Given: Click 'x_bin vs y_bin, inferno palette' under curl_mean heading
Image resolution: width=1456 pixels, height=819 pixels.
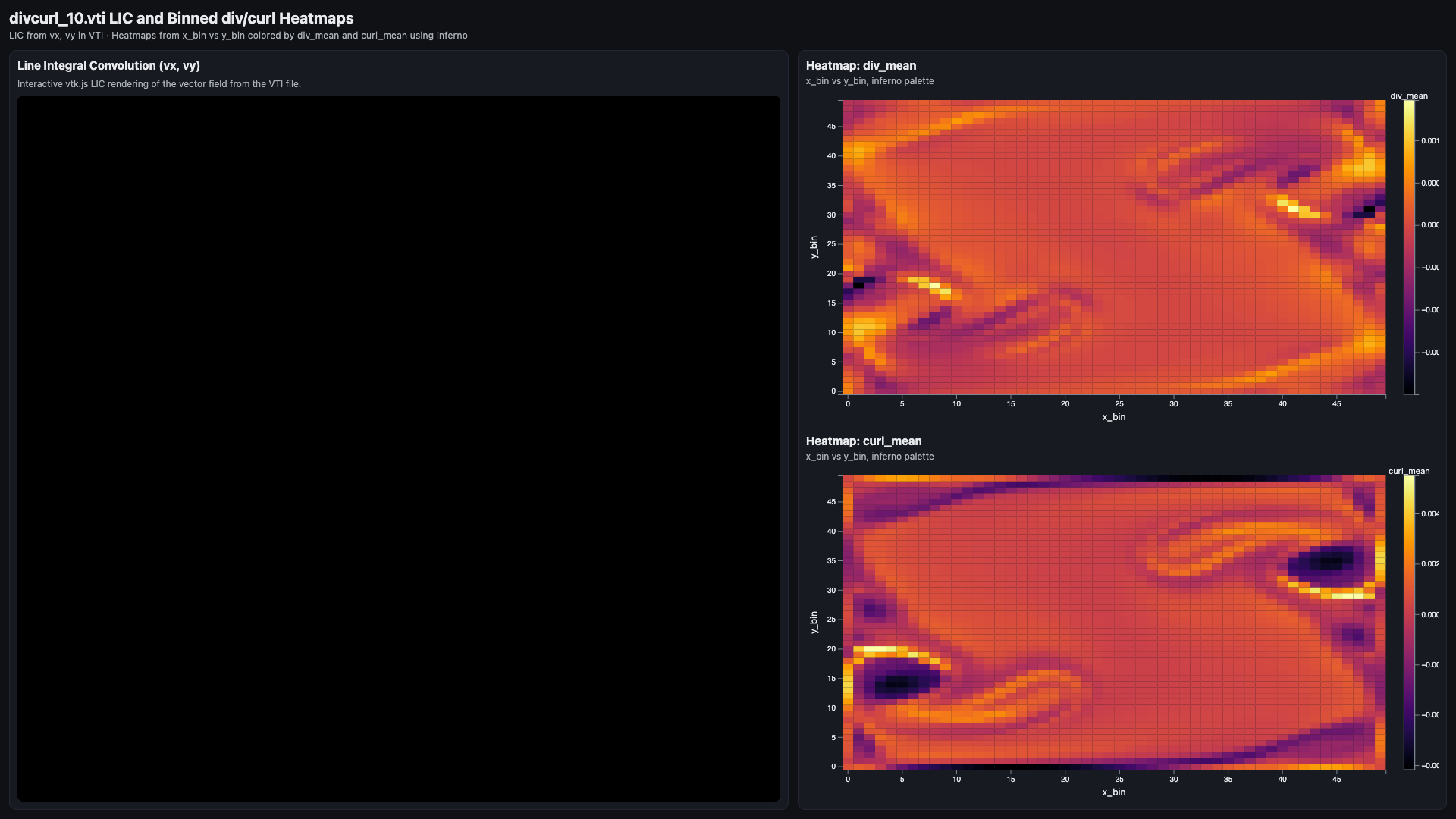Looking at the screenshot, I should [870, 457].
